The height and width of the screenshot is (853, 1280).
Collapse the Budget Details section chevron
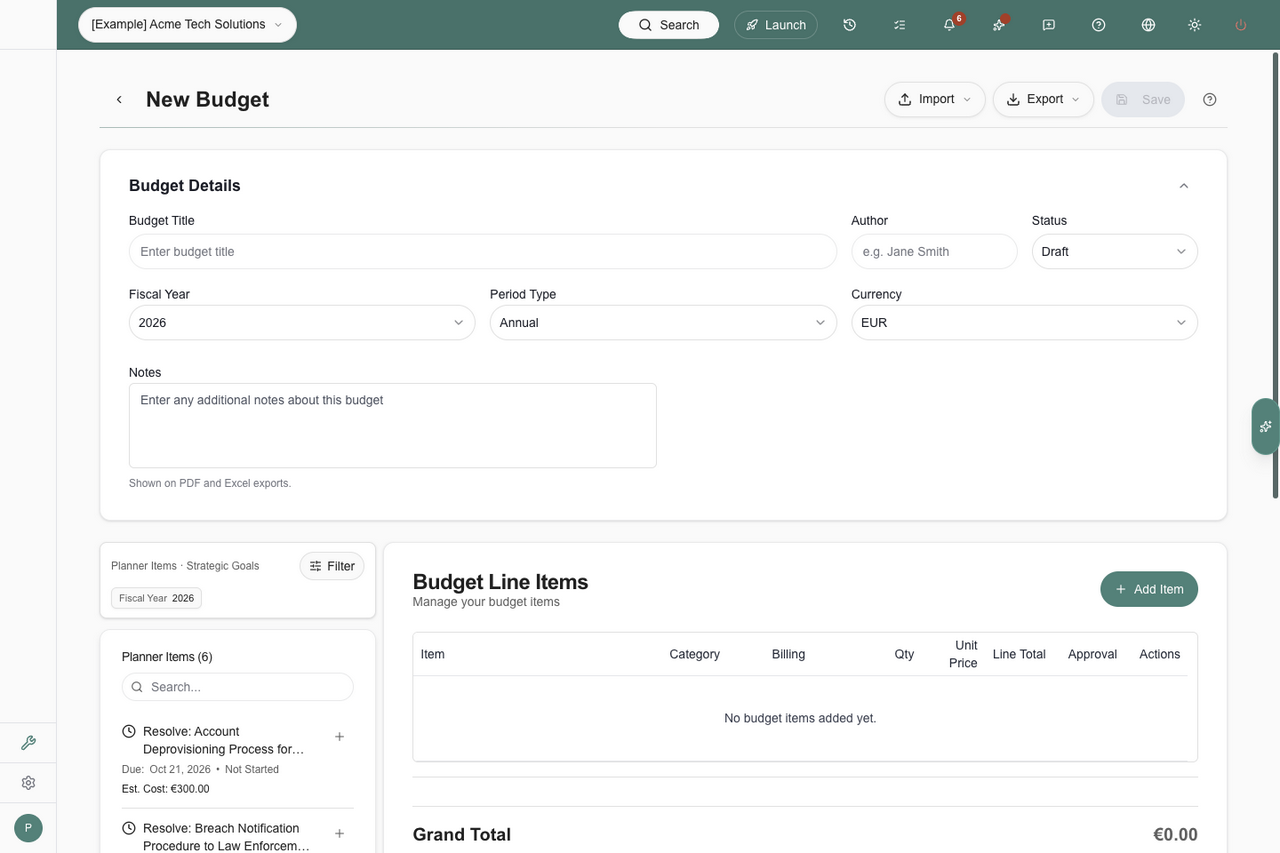(1184, 186)
